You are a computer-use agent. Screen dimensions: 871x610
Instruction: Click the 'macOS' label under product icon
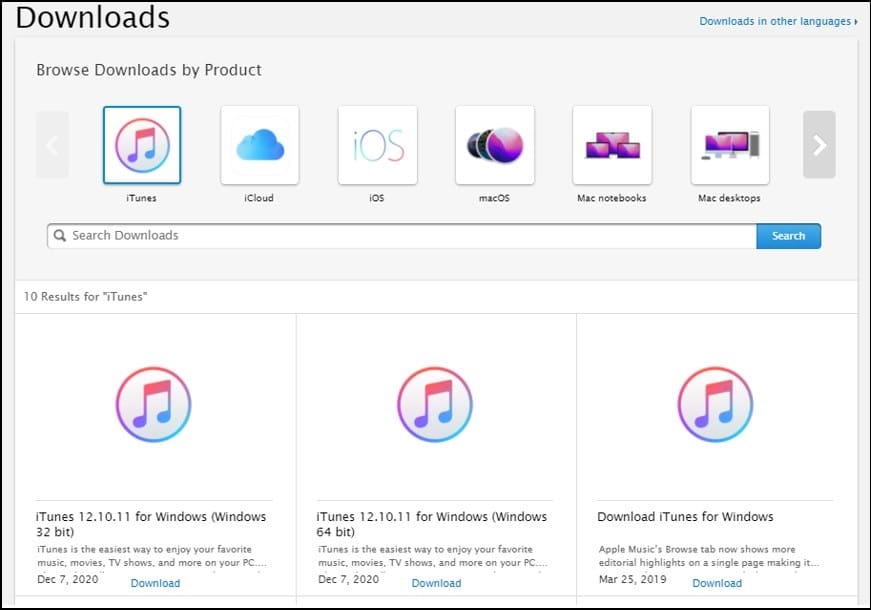click(494, 198)
